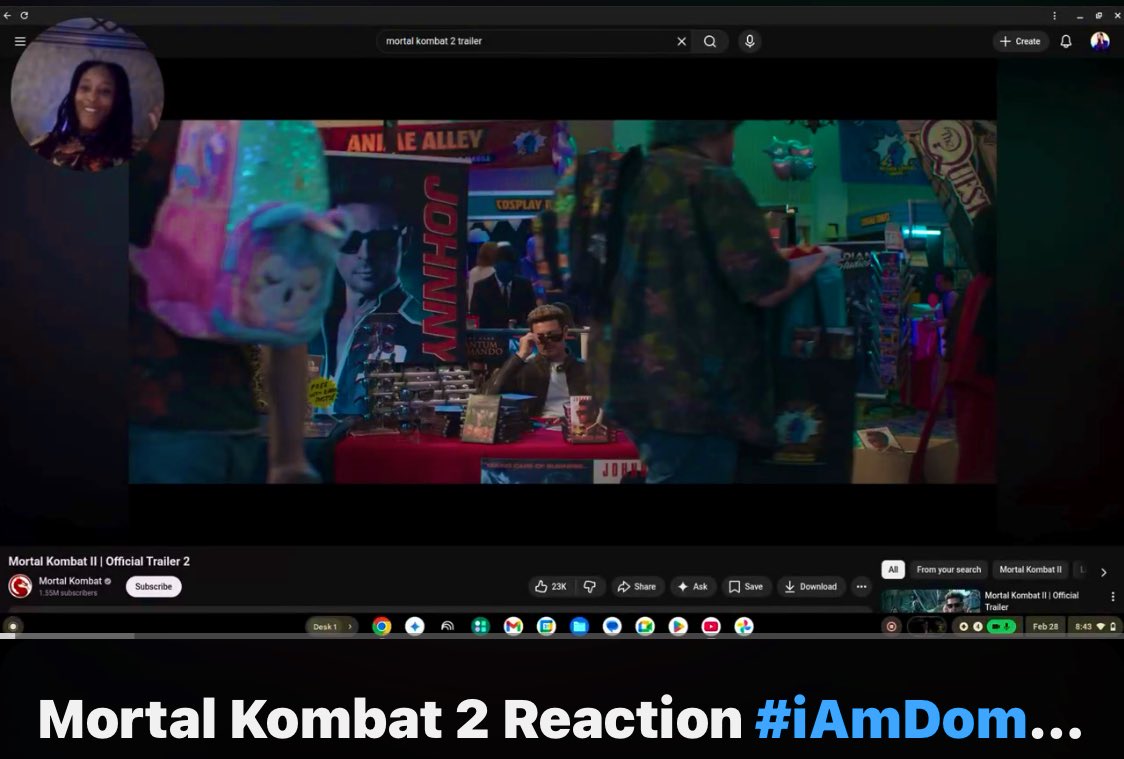The height and width of the screenshot is (759, 1124).
Task: Open Gemini app from the shelf
Action: tap(415, 626)
